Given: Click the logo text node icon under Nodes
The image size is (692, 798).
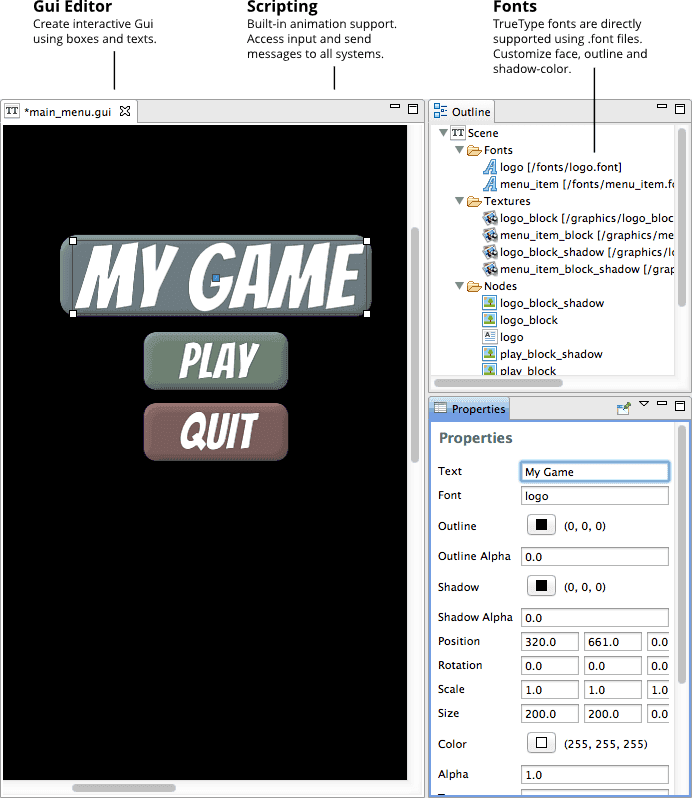Looking at the screenshot, I should pos(490,337).
